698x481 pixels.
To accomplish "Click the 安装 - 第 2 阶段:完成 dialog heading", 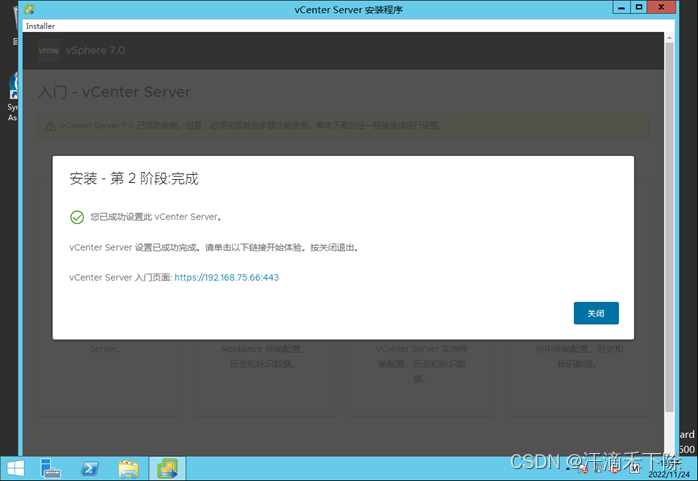I will (134, 179).
